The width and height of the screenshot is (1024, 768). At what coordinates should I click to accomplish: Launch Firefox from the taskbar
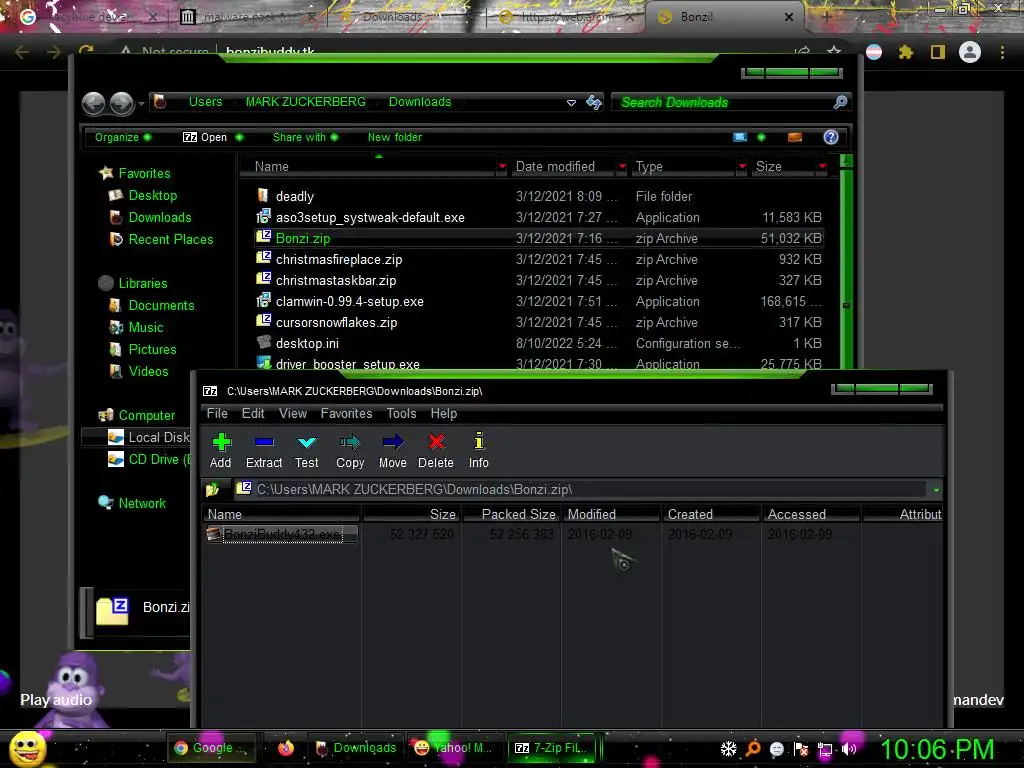[x=286, y=748]
